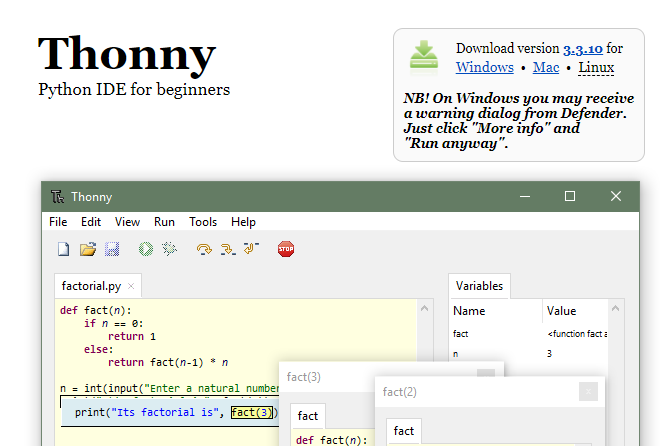Viewport: 665px width, 446px height.
Task: Open the View menu
Action: coord(127,222)
